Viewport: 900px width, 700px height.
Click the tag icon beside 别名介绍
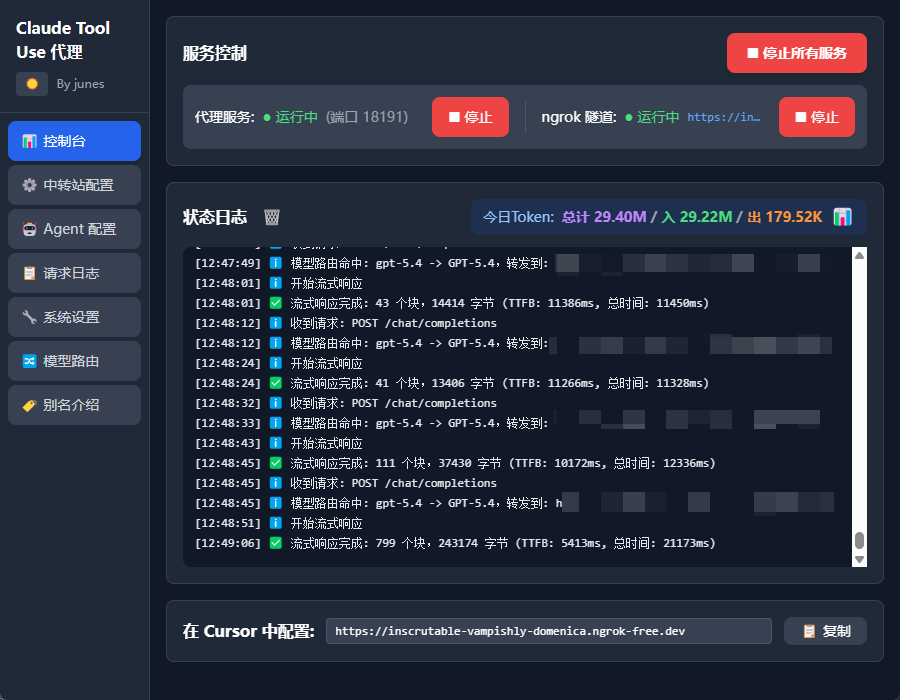tap(29, 405)
